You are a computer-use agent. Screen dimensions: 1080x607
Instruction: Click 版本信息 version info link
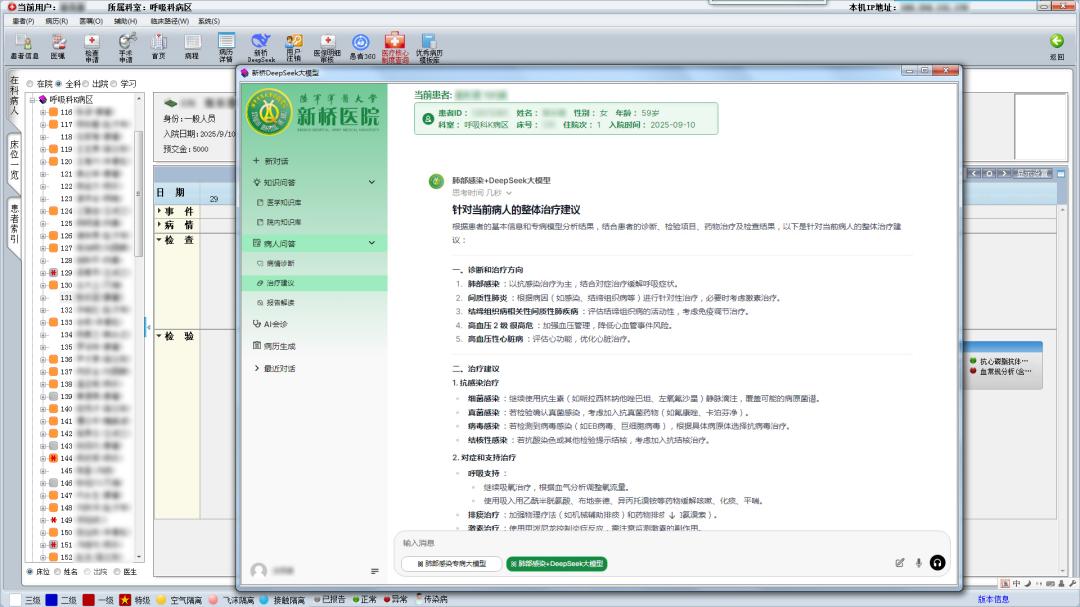(993, 599)
